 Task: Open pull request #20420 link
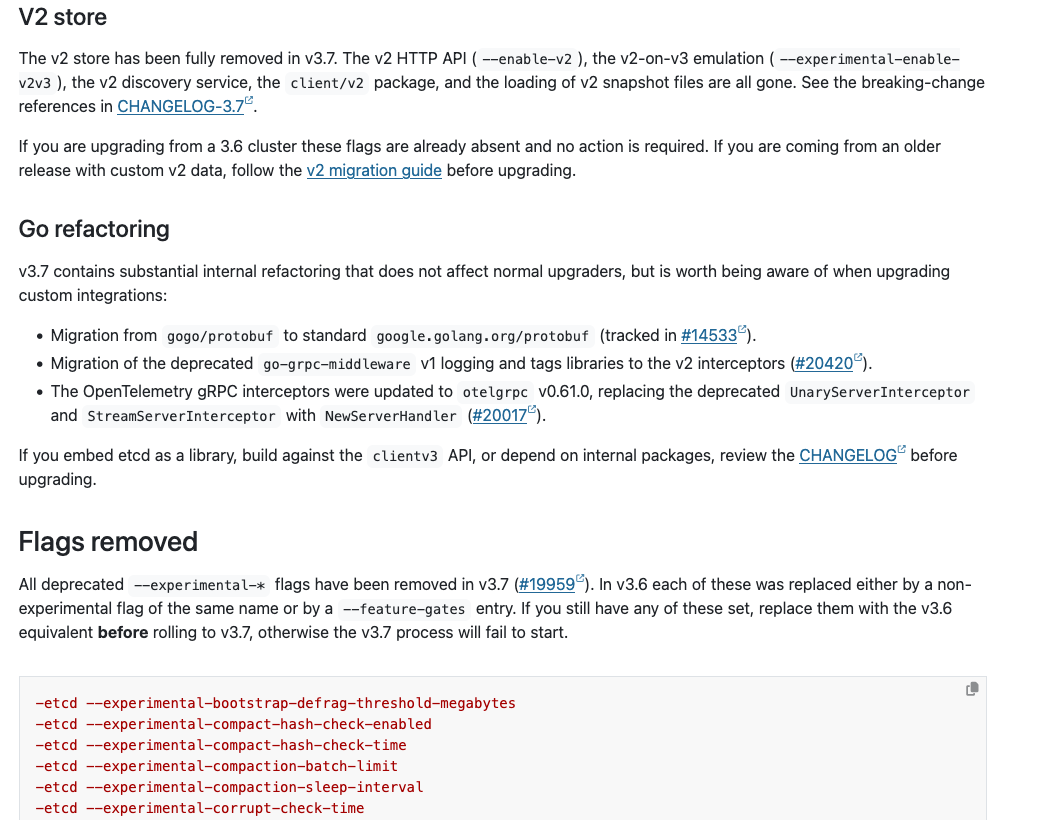click(x=824, y=364)
